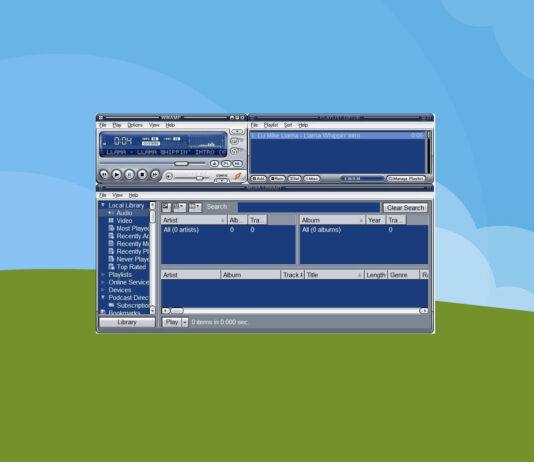Toggle the ML media library button

coord(237,164)
